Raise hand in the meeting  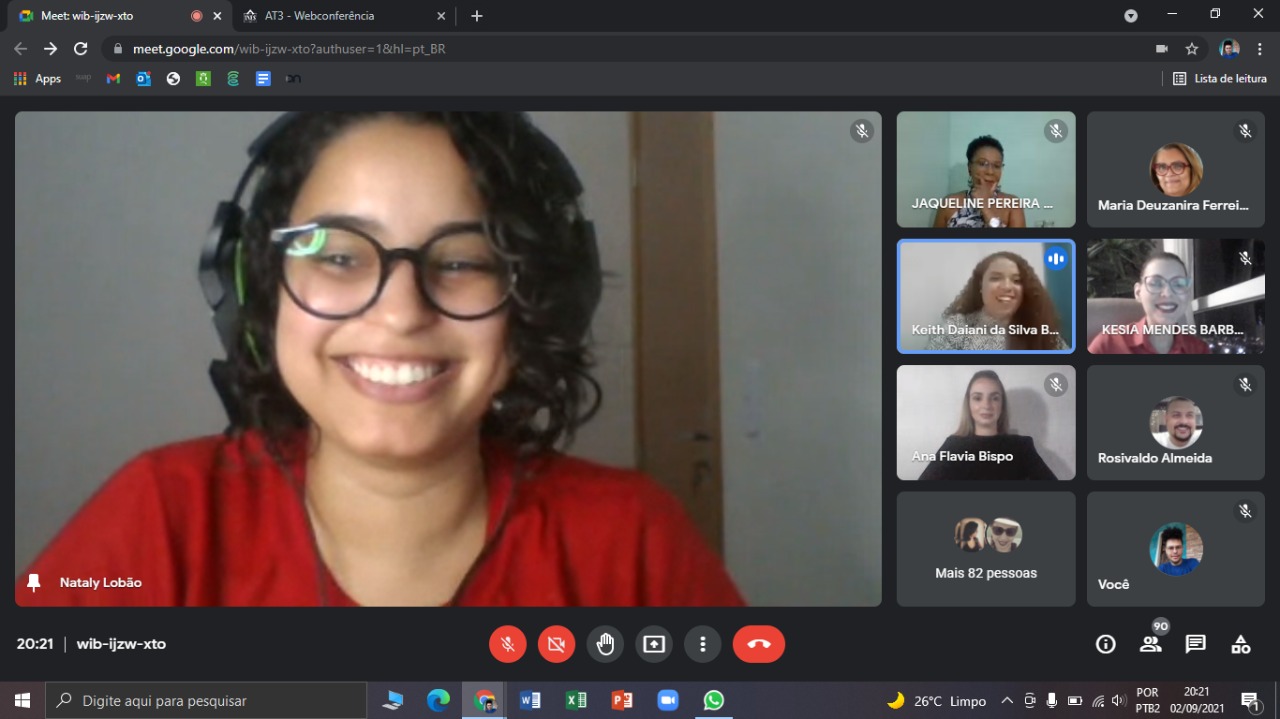[605, 644]
